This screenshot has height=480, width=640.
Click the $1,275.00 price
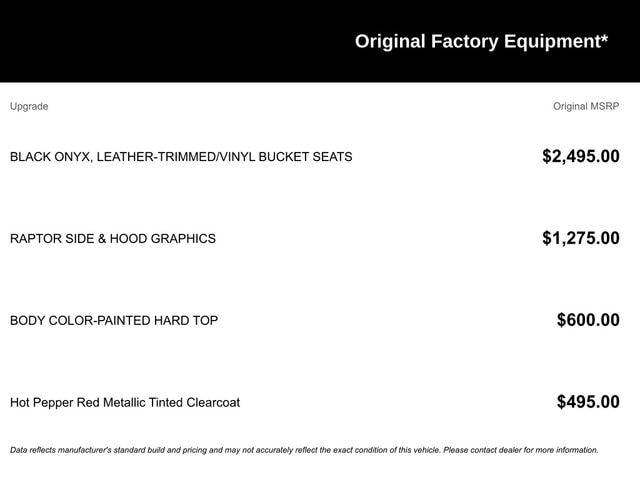click(x=580, y=238)
